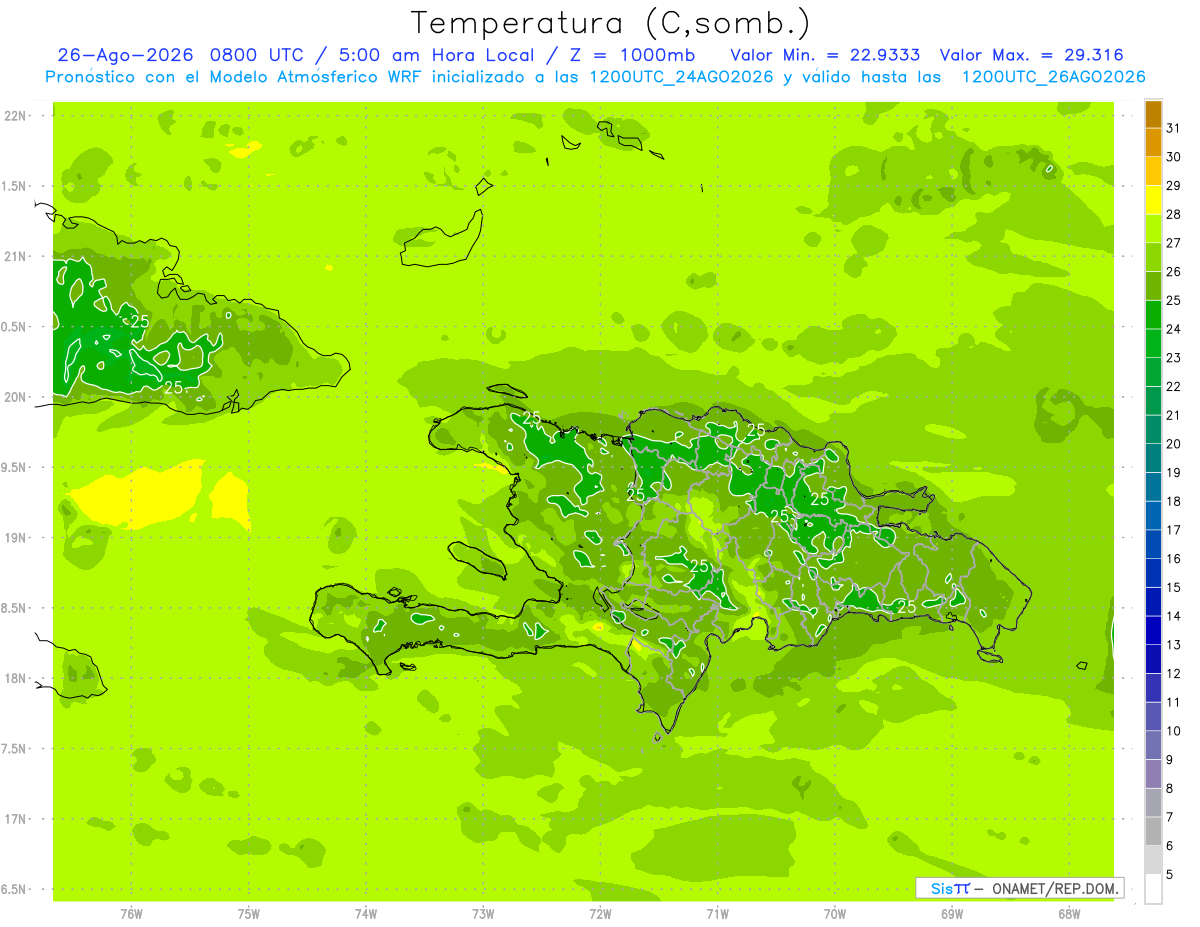Click the title 'Temperatura (C,somb.)'

click(x=610, y=23)
